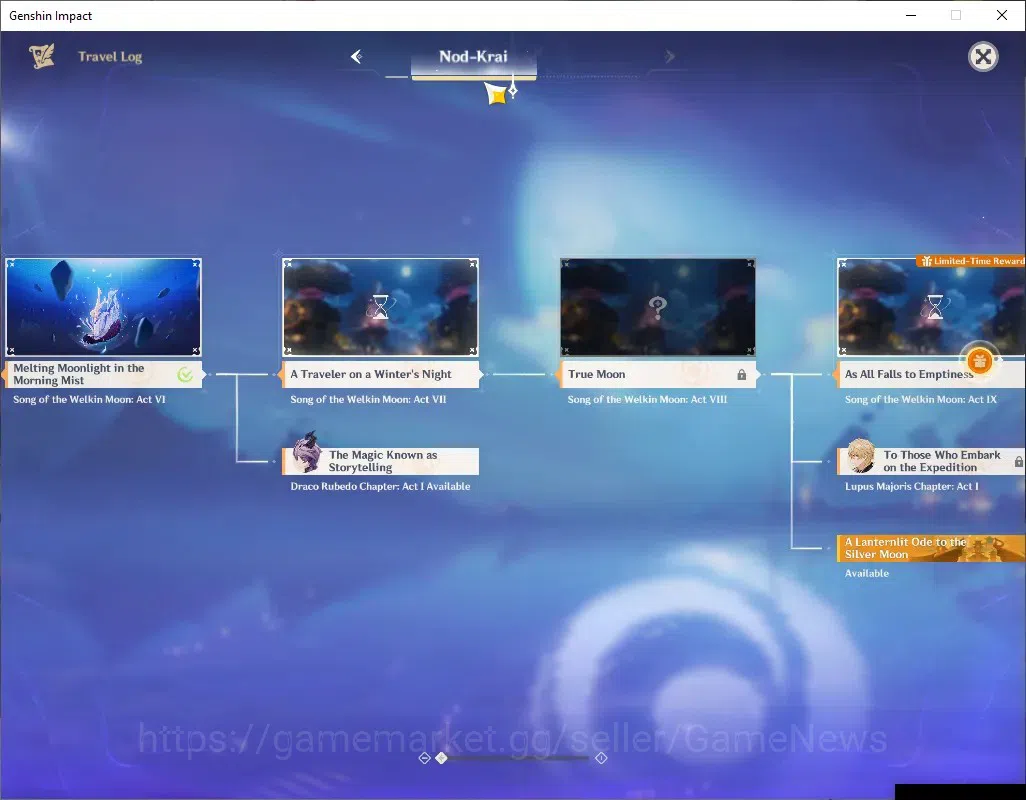Close the Genshin Impact window

[x=1002, y=15]
